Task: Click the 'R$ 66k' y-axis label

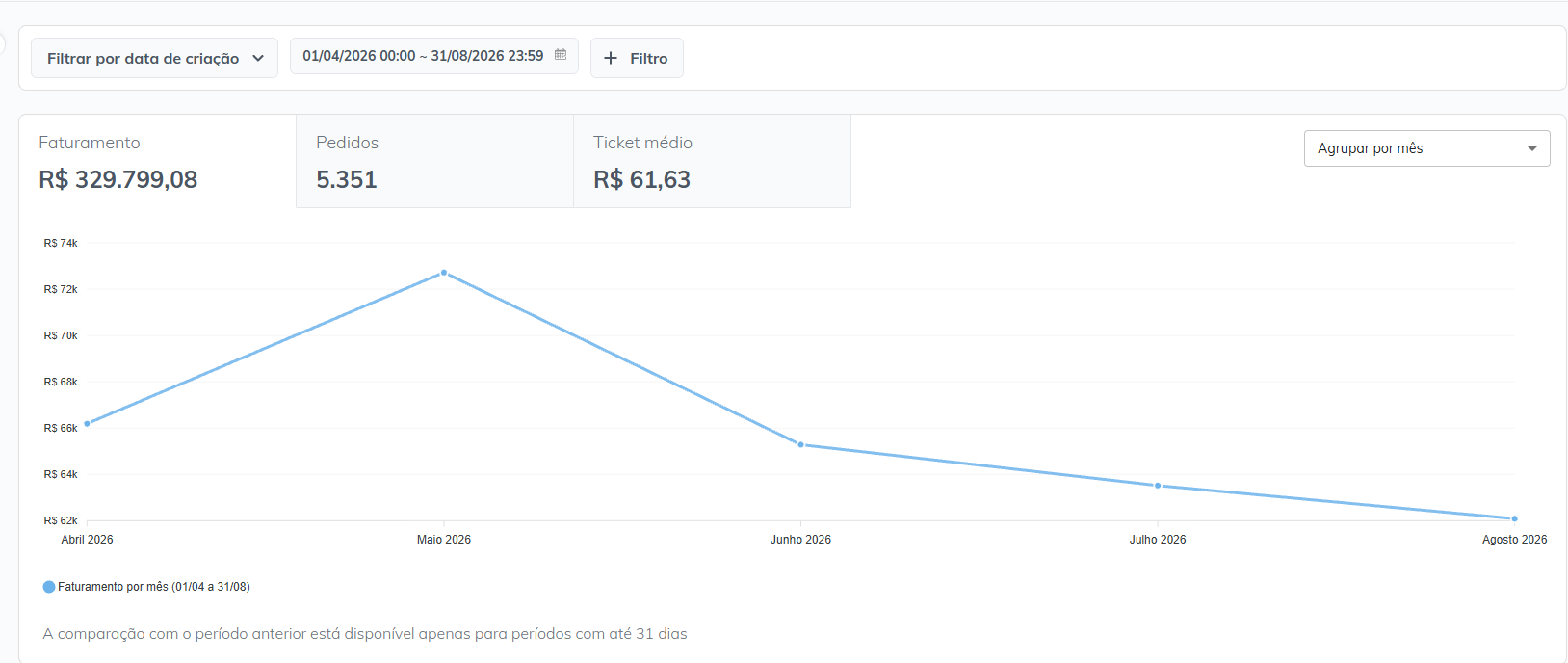Action: 61,428
